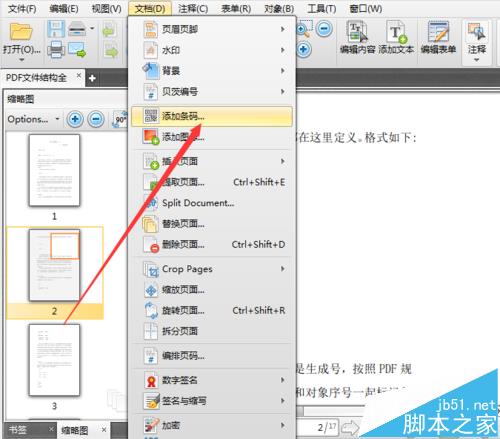Expand the arrow below 注释 tool
The image size is (500, 439).
(477, 60)
